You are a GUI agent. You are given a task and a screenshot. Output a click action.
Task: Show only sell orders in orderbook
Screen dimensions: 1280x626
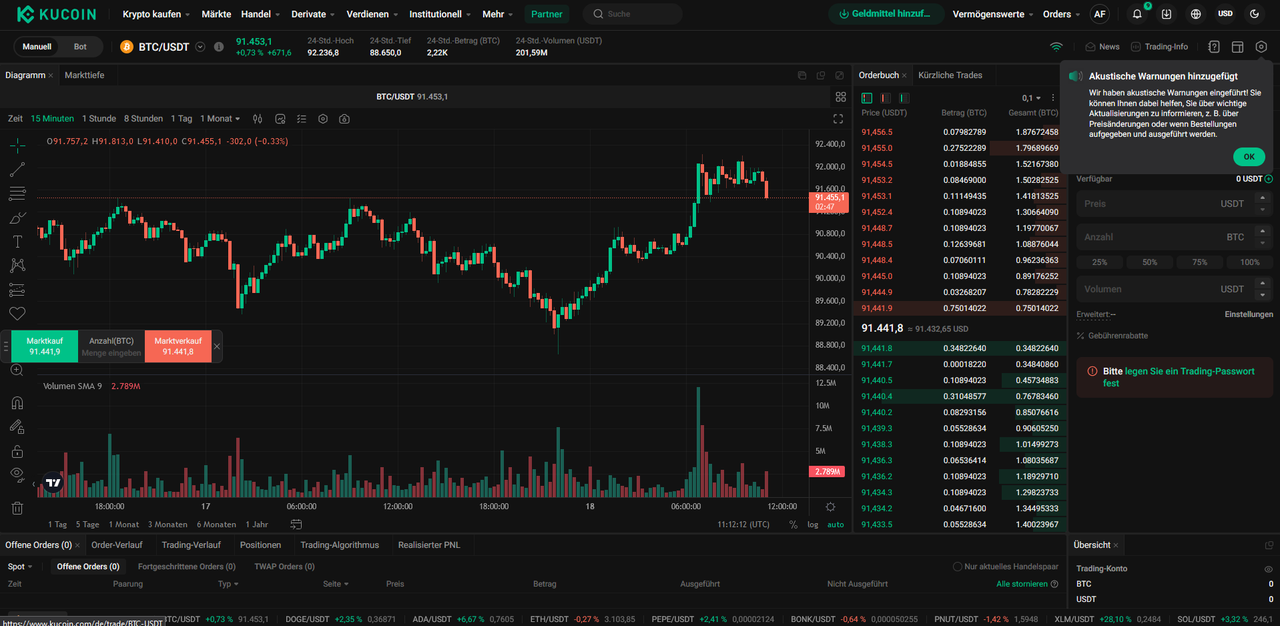coord(885,98)
